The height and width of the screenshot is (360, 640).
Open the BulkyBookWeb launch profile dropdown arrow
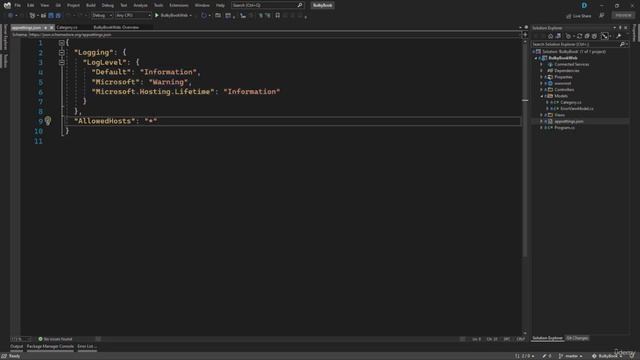click(x=191, y=16)
